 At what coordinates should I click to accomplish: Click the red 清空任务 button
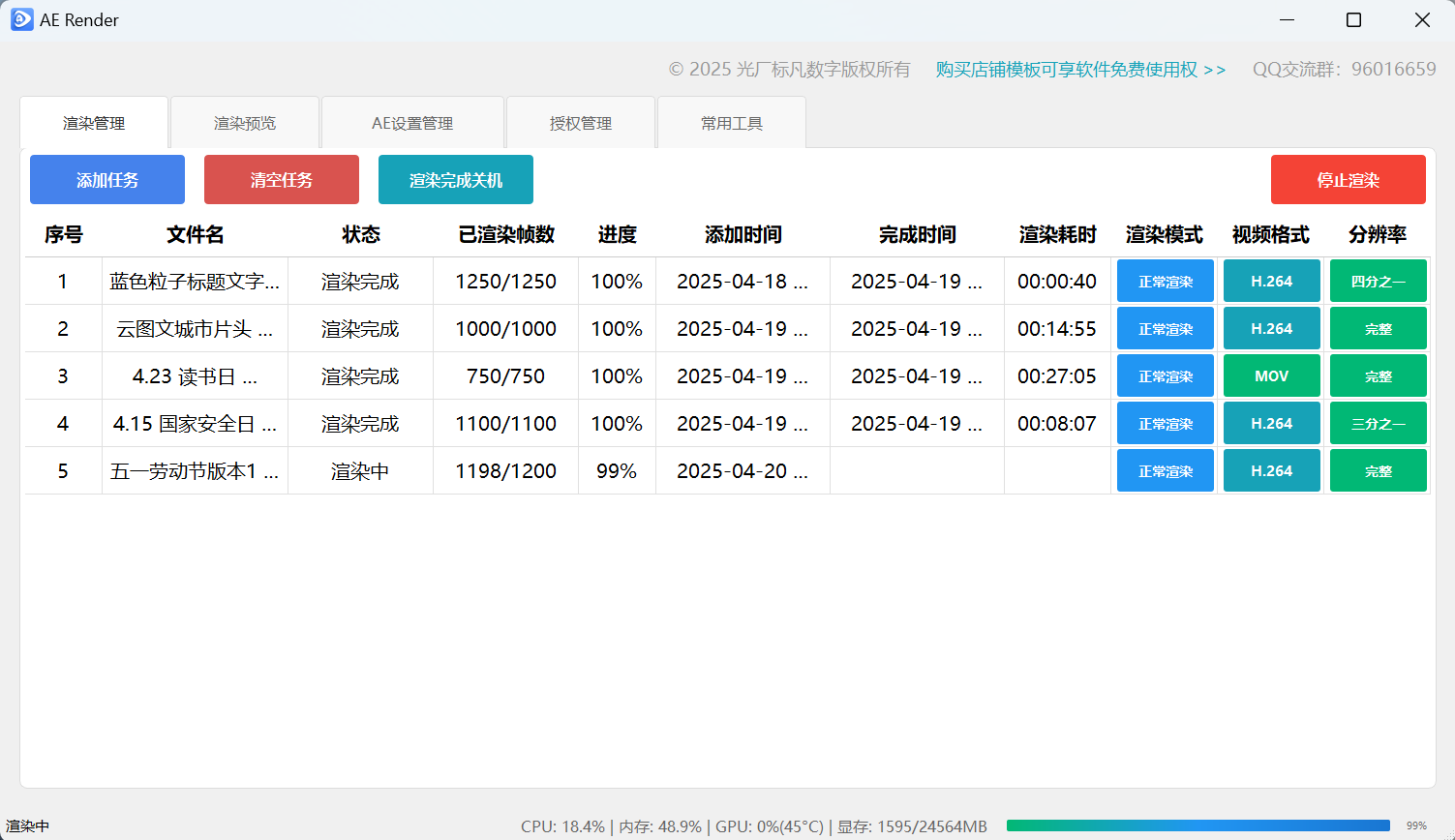[x=281, y=179]
